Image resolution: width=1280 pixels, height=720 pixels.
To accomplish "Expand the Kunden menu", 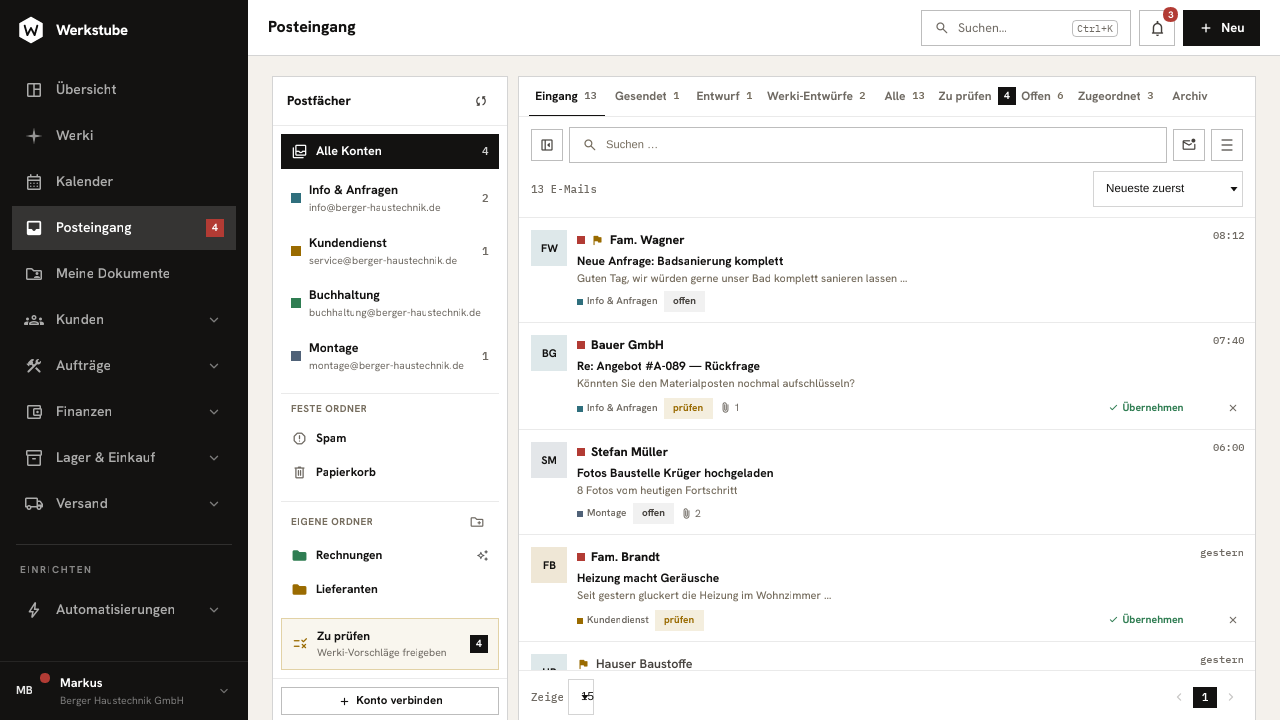I will 124,319.
